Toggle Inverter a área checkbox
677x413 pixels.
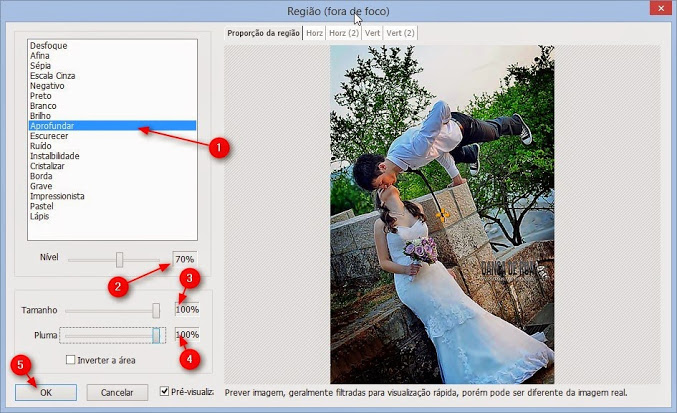(71, 360)
